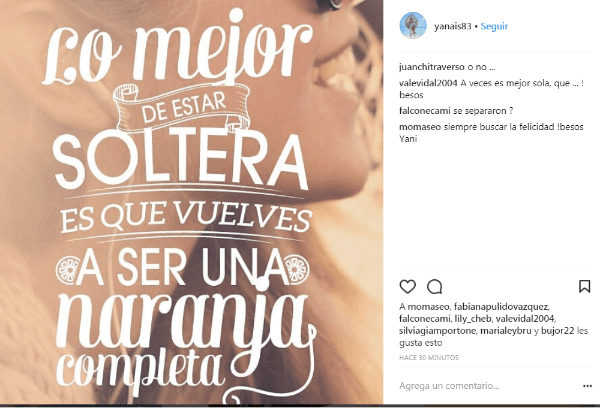This screenshot has width=600, height=411.
Task: Click the soltera quote post image
Action: coord(191,202)
